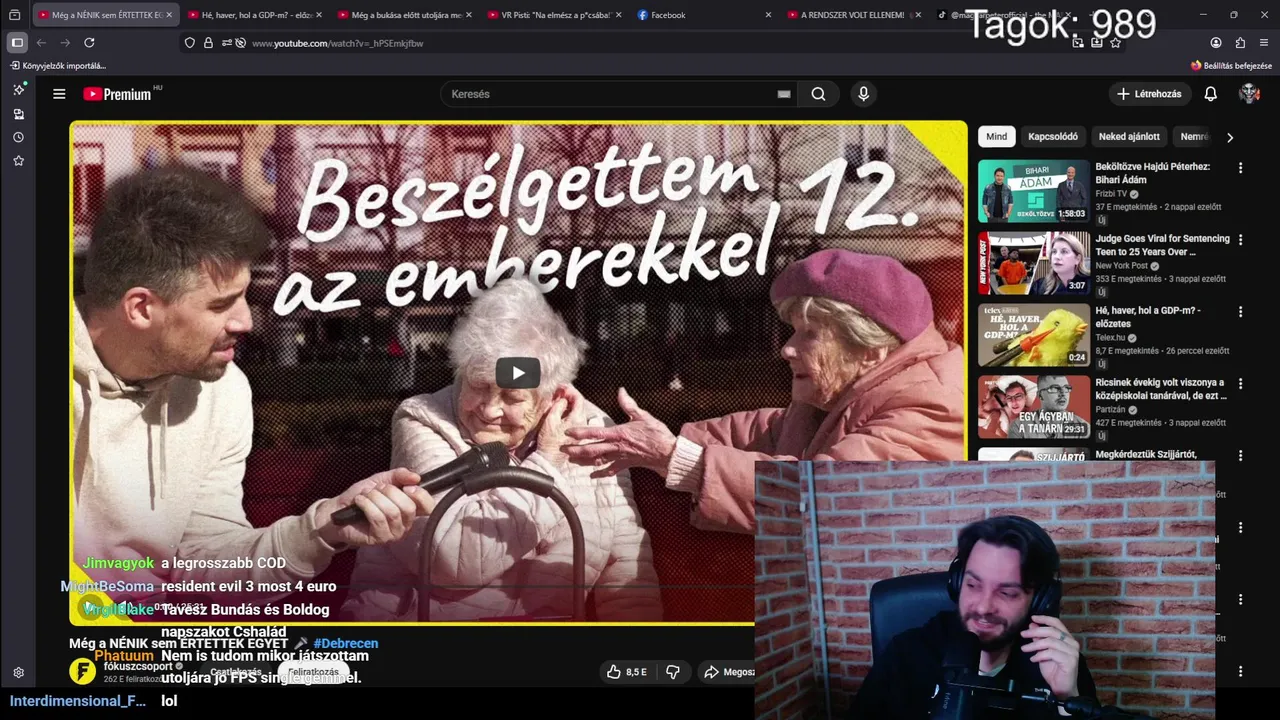This screenshot has width=1280, height=720.
Task: Open options for Judge Goes Viral video
Action: 1241,240
